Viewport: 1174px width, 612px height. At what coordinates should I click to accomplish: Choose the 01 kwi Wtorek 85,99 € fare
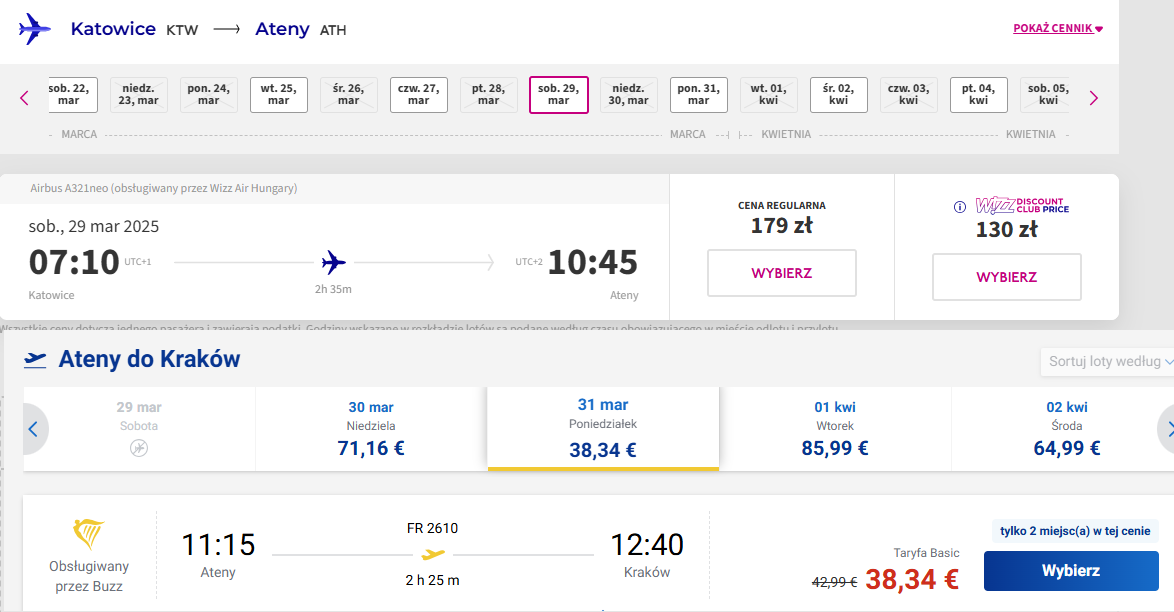pyautogui.click(x=835, y=429)
